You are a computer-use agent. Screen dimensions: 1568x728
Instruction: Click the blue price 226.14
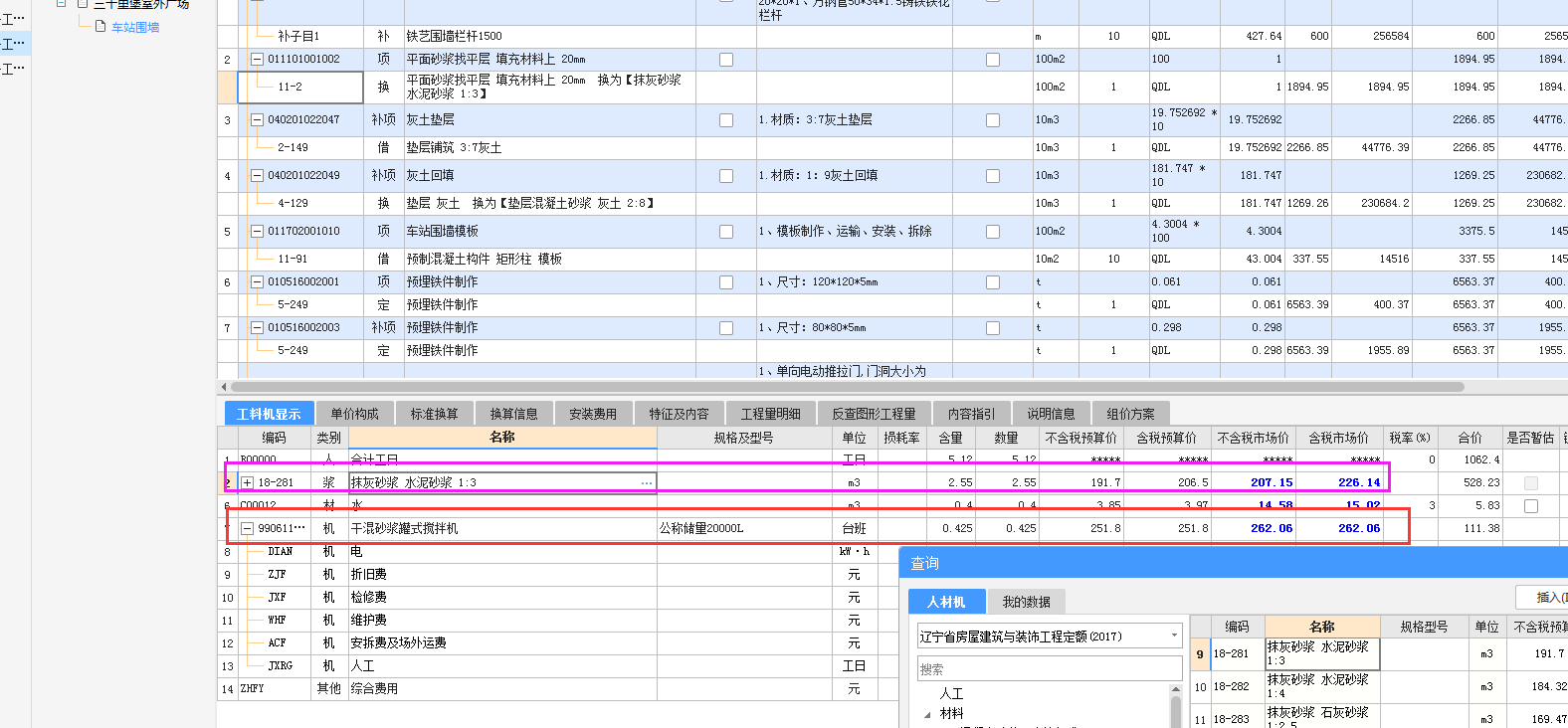pyautogui.click(x=1359, y=482)
